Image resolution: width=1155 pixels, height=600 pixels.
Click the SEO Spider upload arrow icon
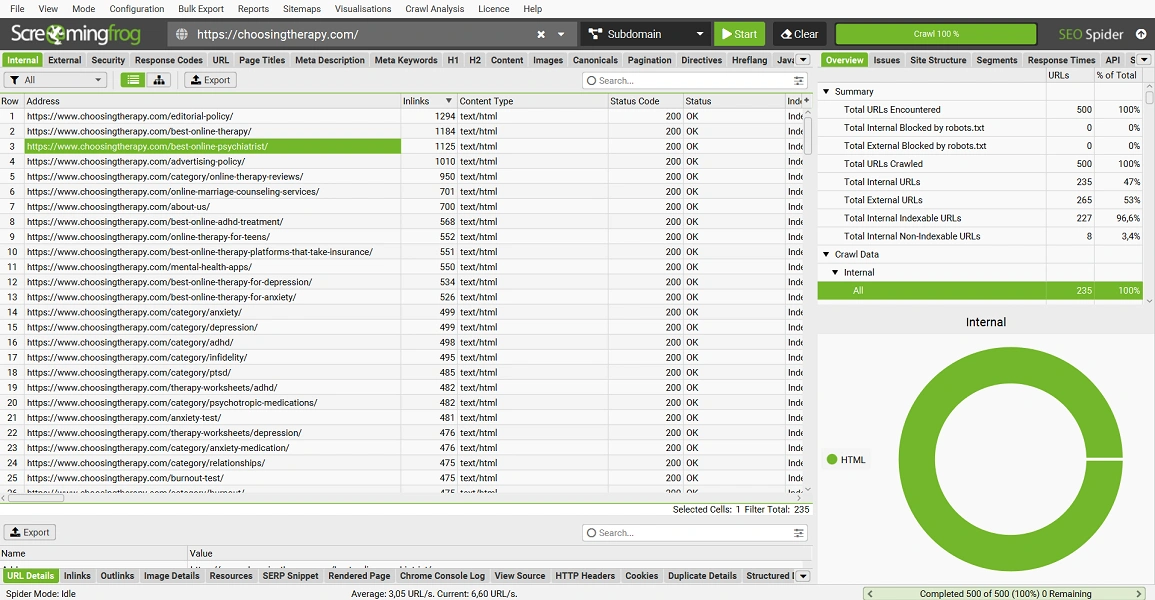(1140, 34)
